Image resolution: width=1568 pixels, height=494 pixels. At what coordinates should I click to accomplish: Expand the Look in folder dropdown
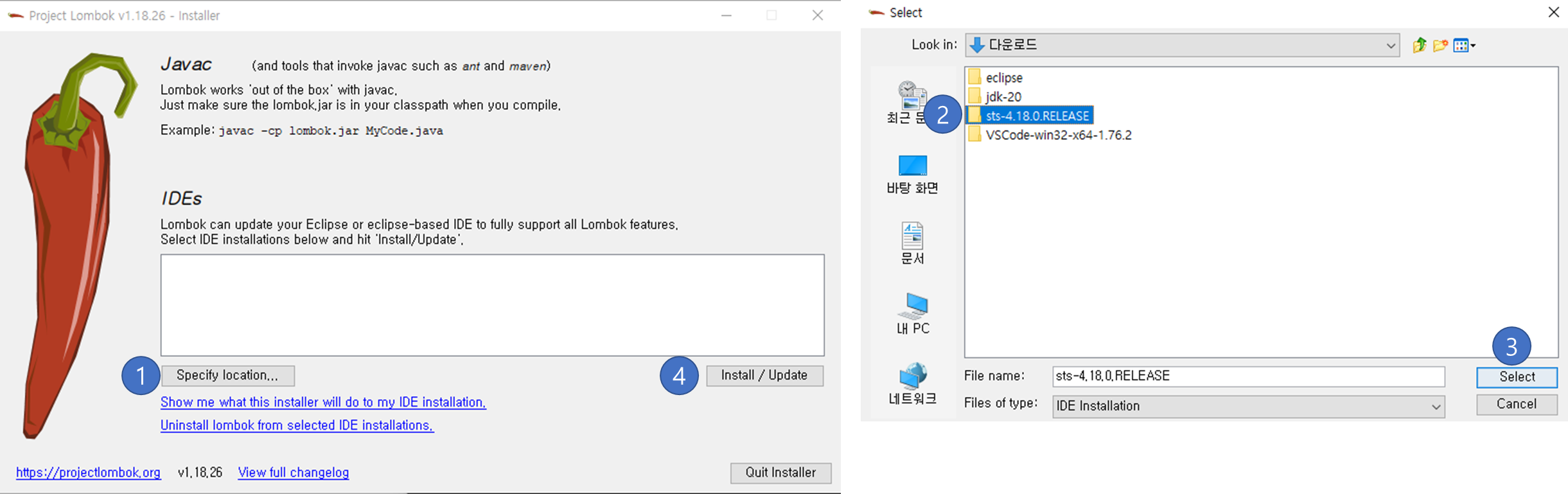1390,46
